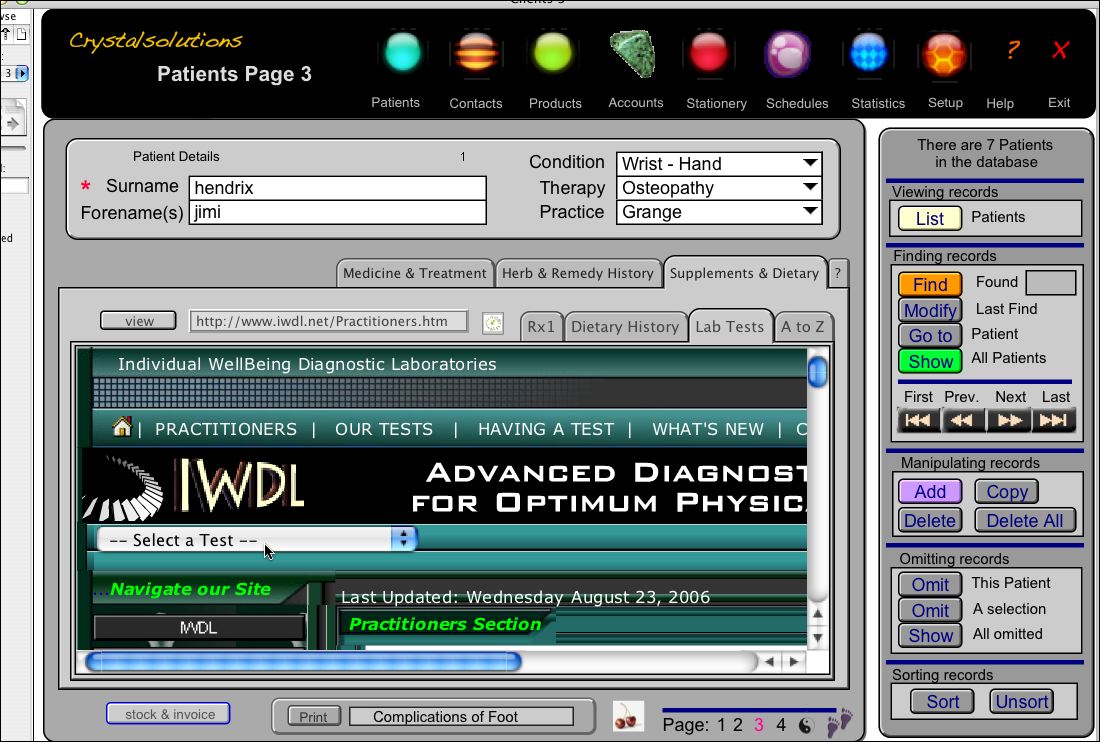Click the web viewer vertical scroll thumb
Screen dimensions: 1100x742
[817, 372]
